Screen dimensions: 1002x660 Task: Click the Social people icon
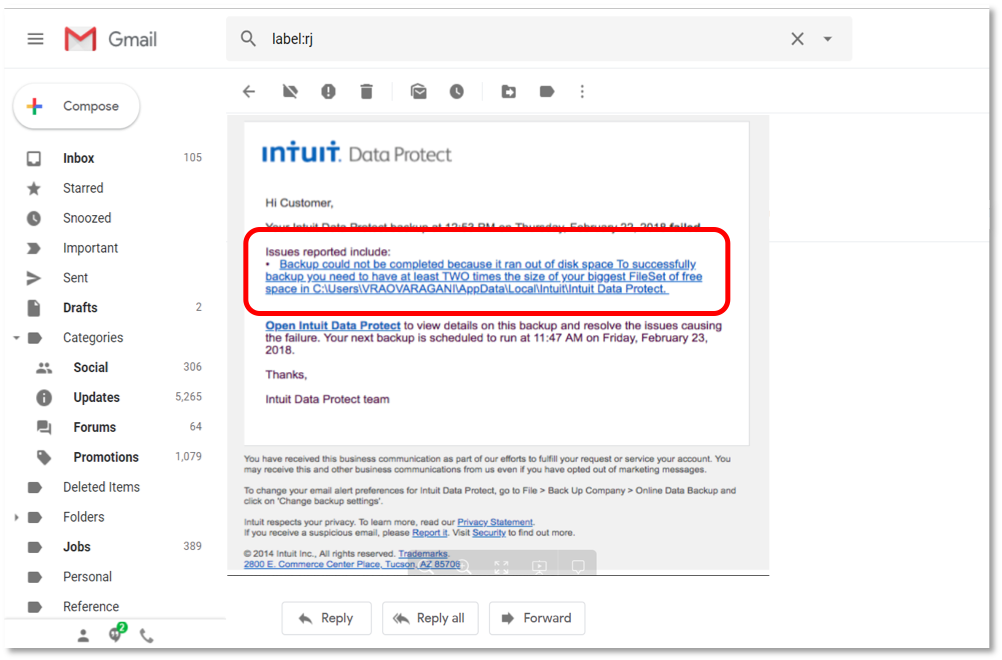(44, 368)
